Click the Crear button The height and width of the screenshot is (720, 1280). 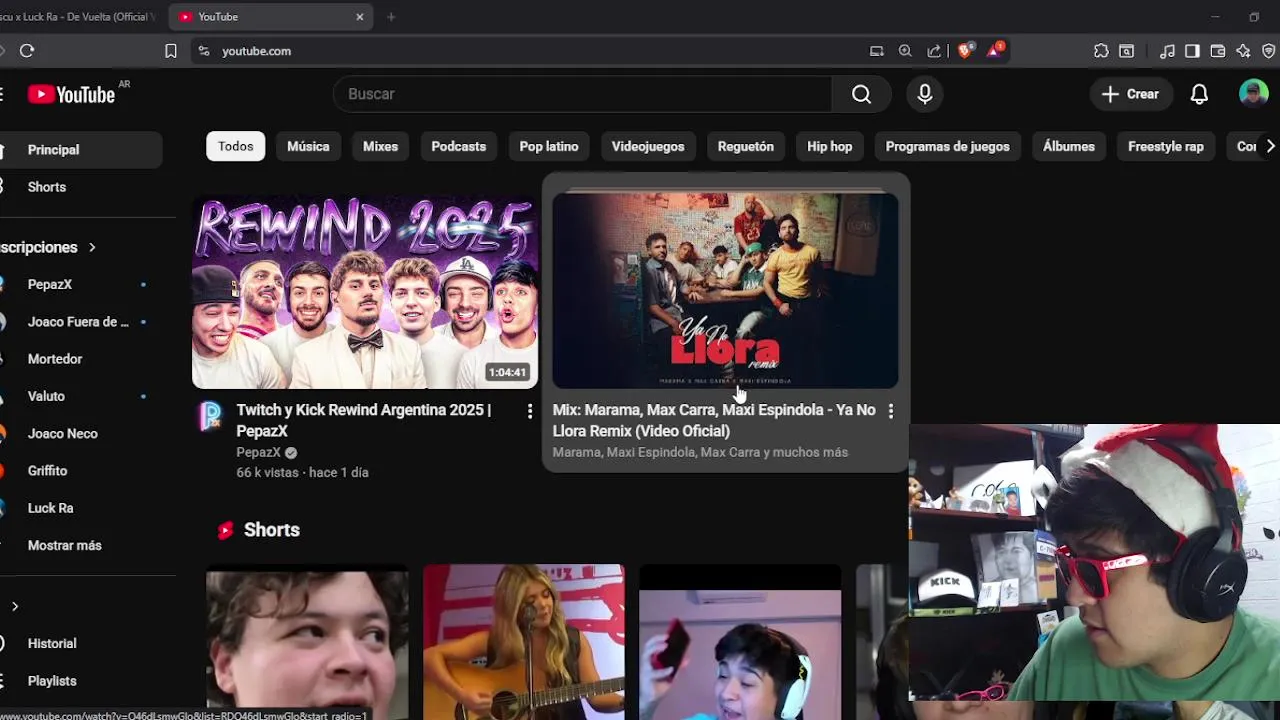[x=1131, y=94]
